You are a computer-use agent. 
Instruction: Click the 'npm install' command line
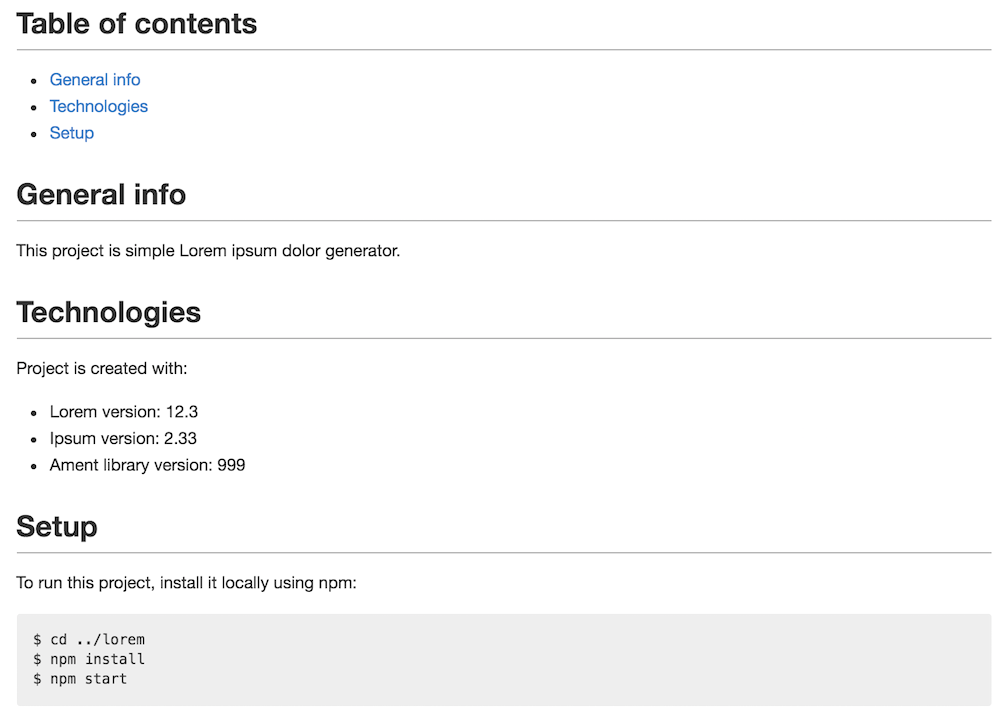pos(89,659)
